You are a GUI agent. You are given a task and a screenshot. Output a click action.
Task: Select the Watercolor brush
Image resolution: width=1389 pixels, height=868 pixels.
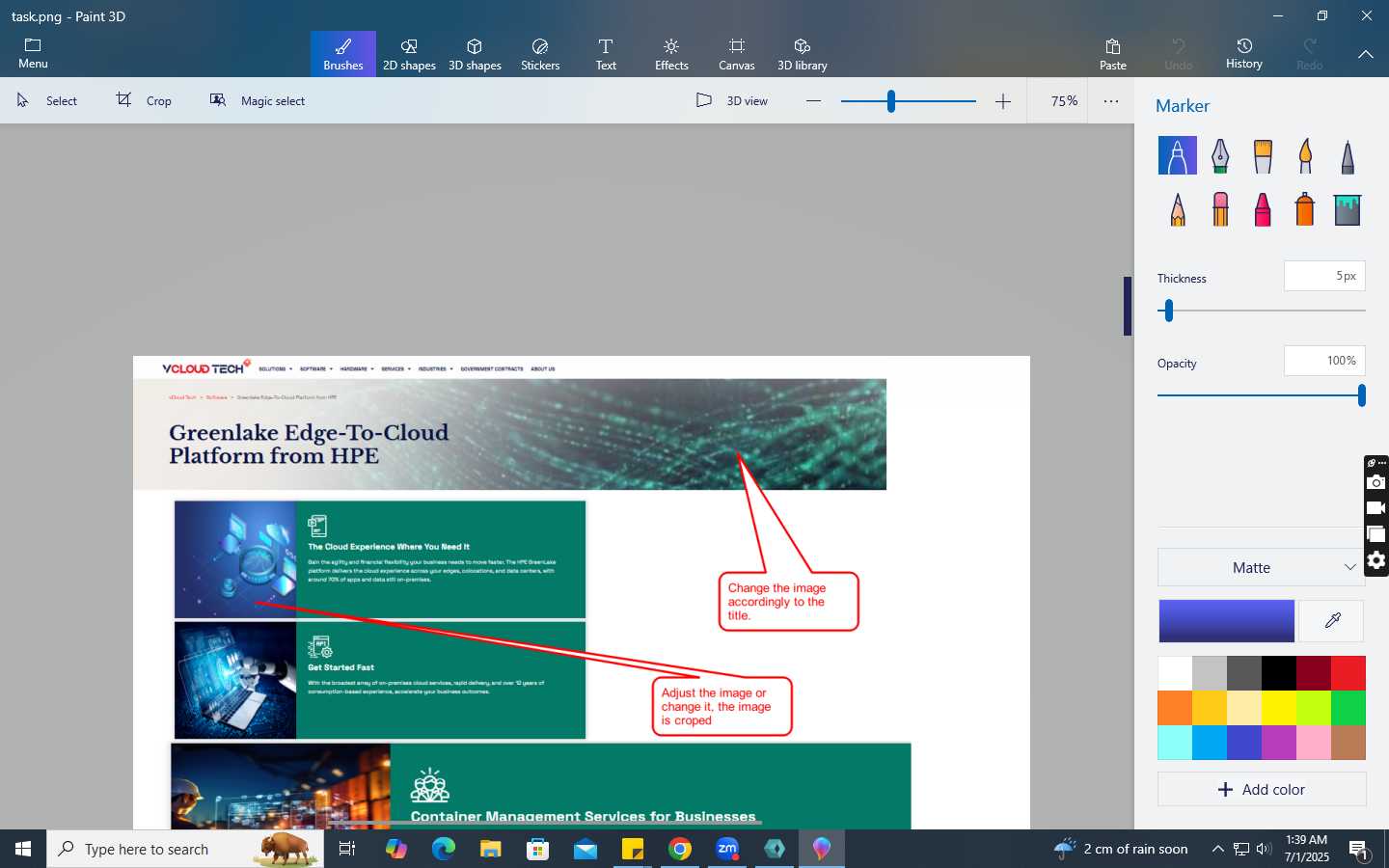[1305, 155]
